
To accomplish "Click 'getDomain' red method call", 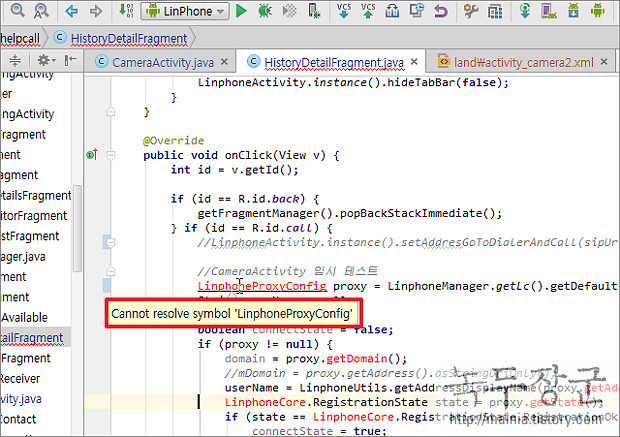I will [357, 358].
